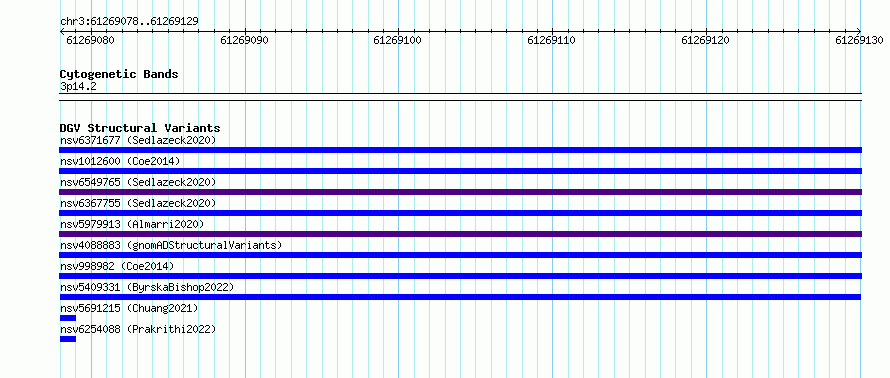Select the short blue bar under nsv5691215
The width and height of the screenshot is (890, 378).
68,318
